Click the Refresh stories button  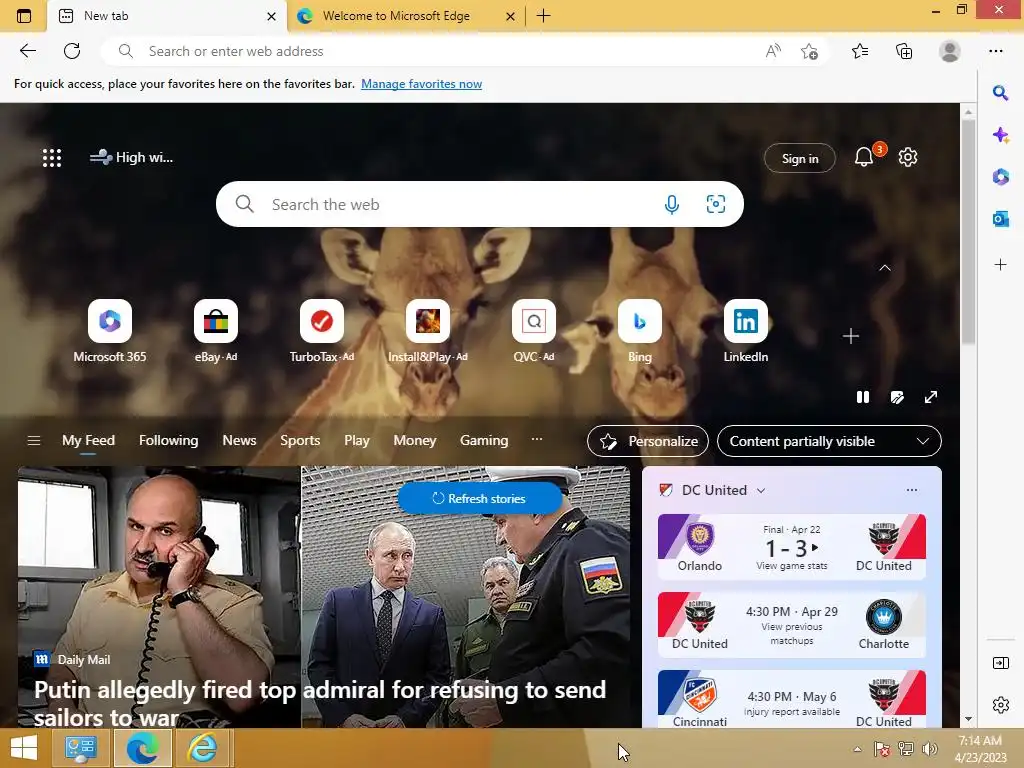(479, 498)
